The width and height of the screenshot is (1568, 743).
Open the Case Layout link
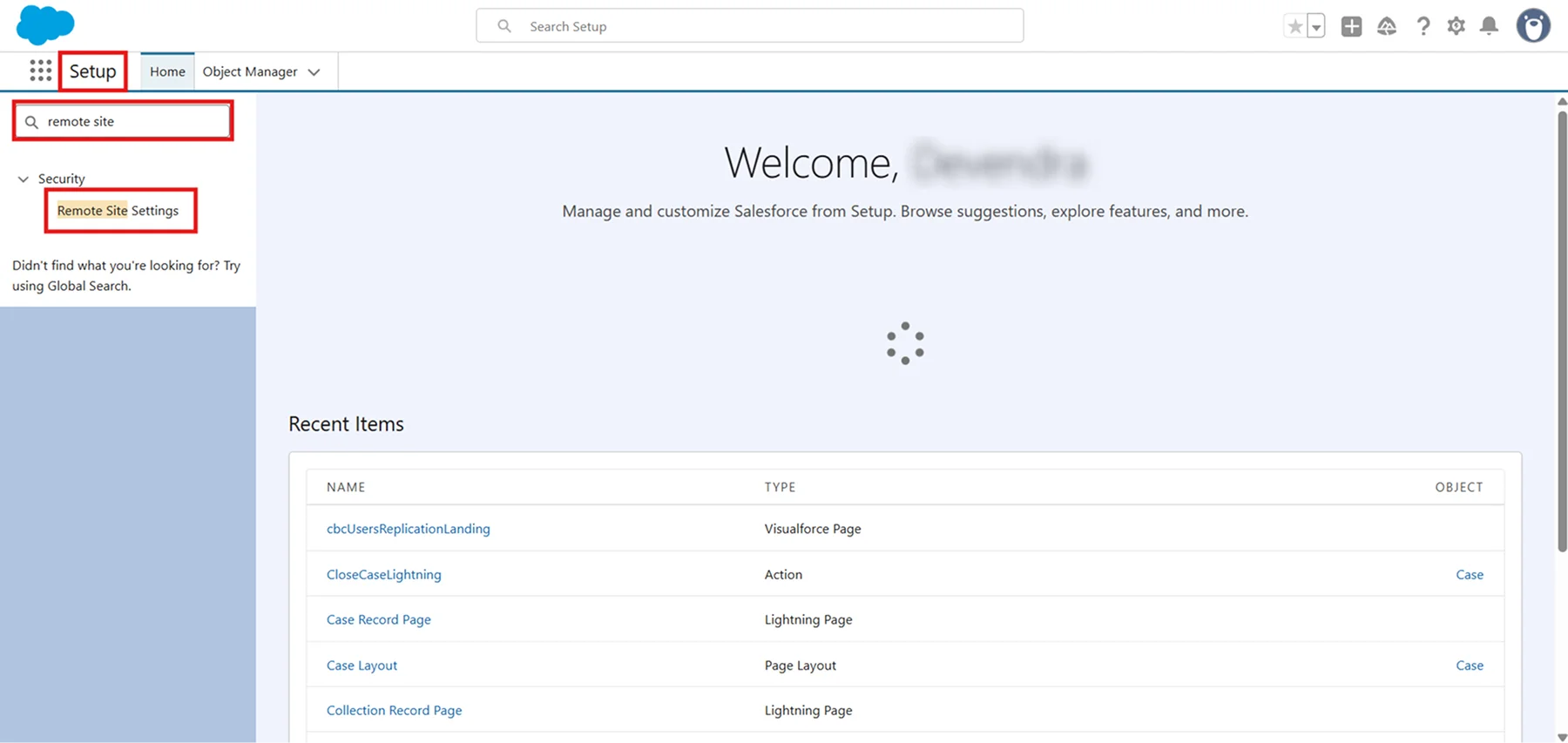pos(362,665)
